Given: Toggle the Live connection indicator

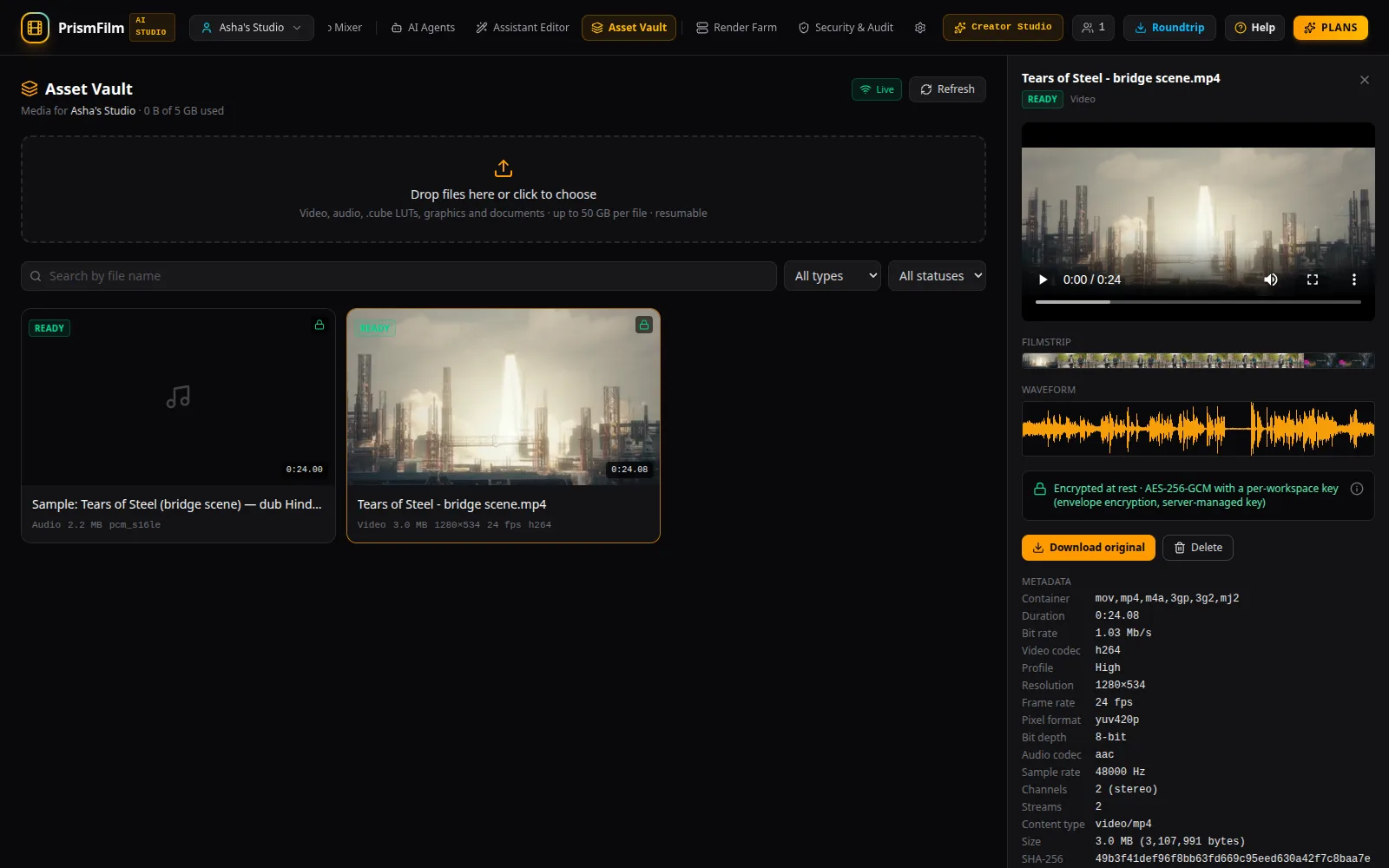Looking at the screenshot, I should pos(877,89).
